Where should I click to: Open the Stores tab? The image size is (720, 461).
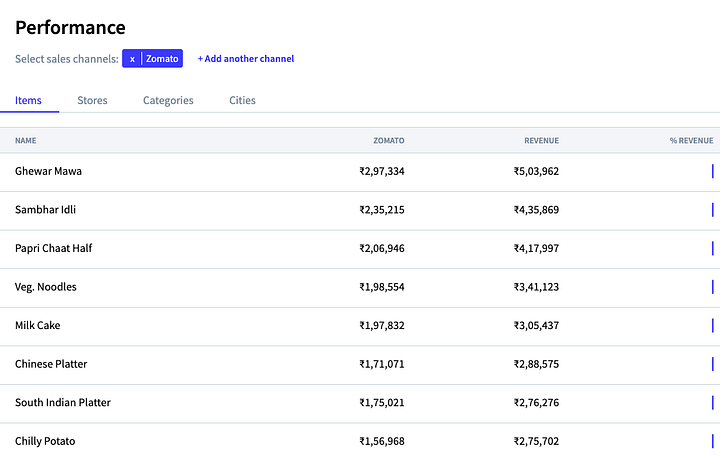[92, 100]
